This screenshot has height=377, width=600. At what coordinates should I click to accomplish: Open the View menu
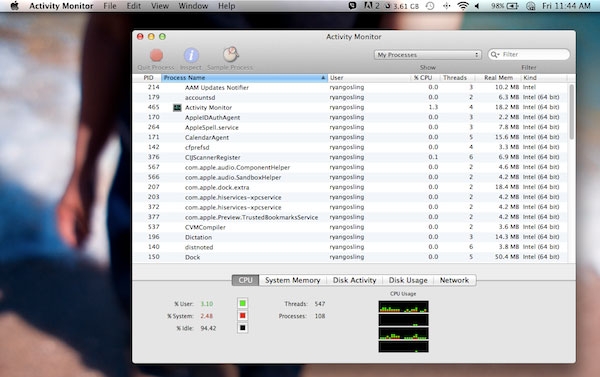click(160, 6)
